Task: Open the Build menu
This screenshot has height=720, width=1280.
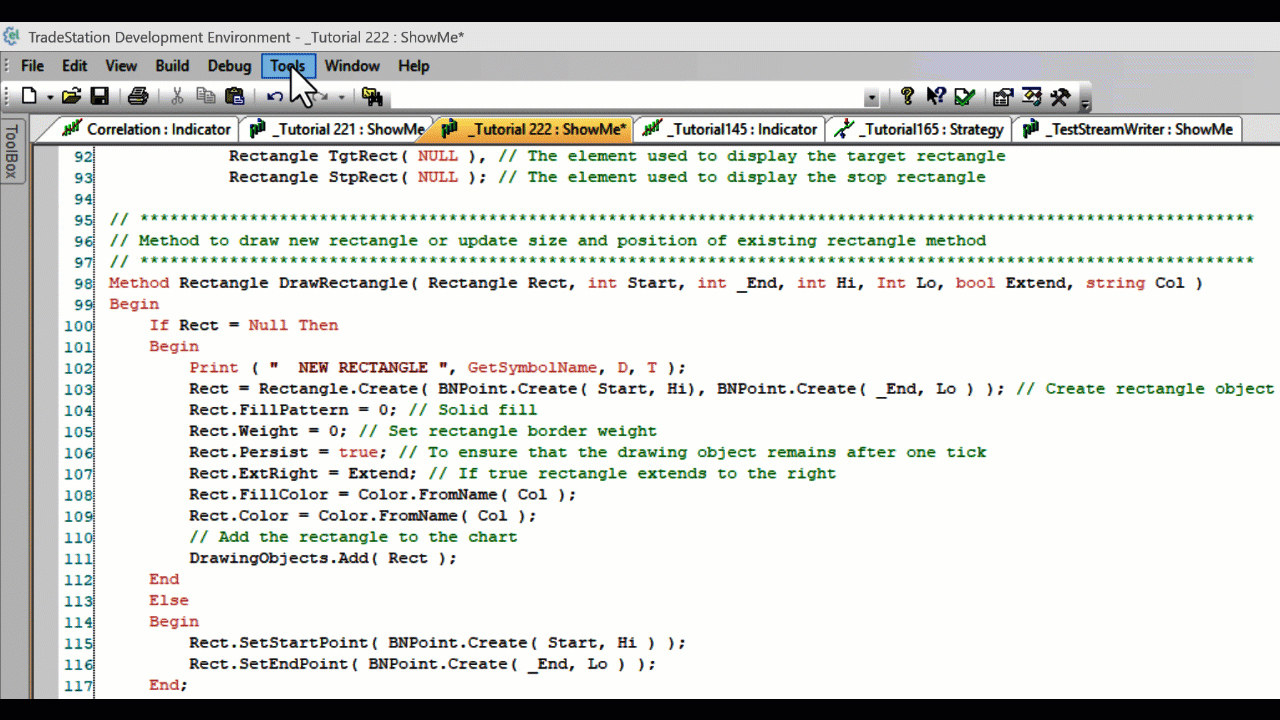Action: point(172,66)
